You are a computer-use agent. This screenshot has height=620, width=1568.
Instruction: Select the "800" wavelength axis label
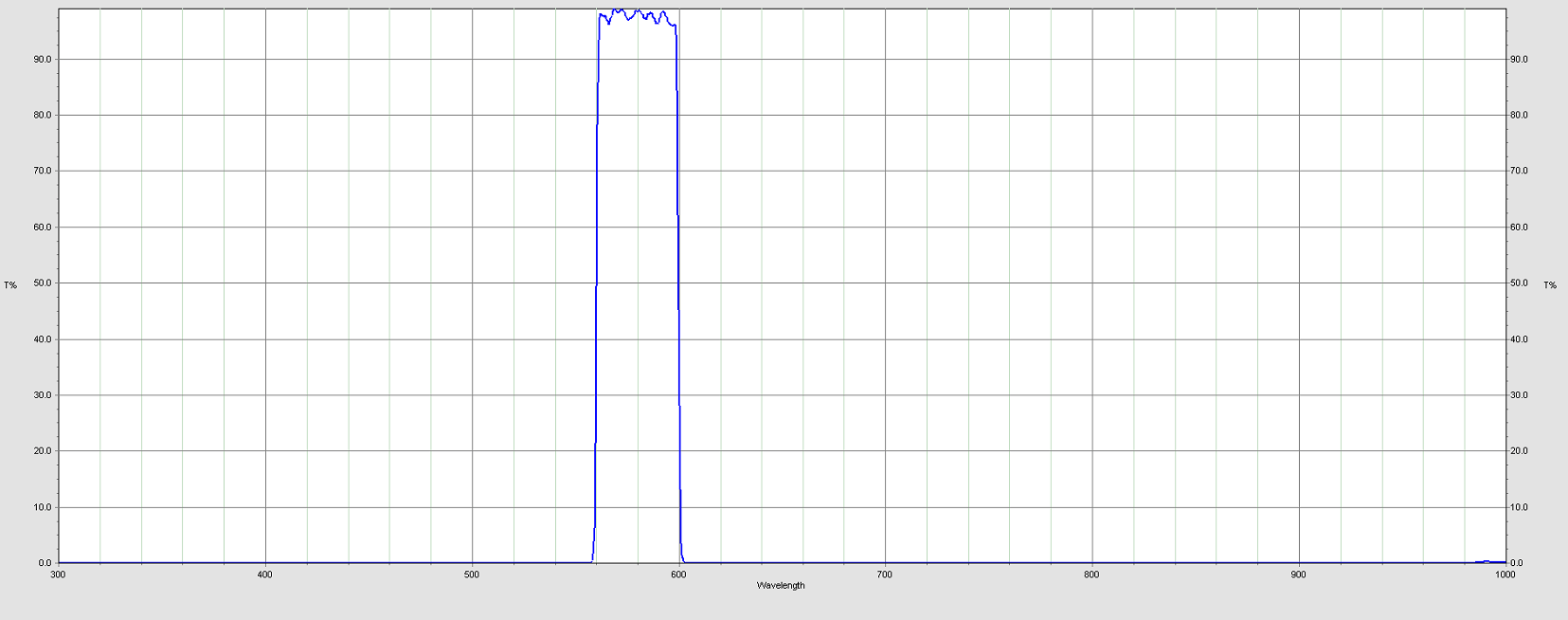pos(1091,574)
